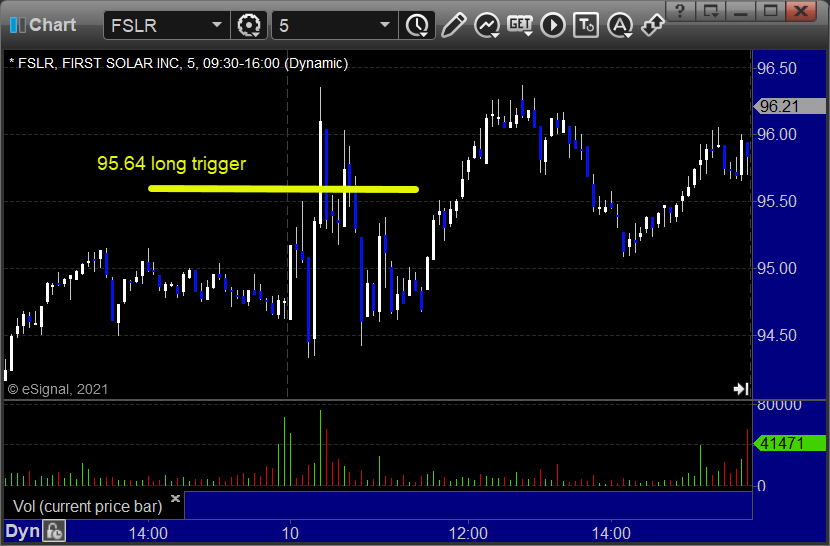
Task: Open the time template clock icon
Action: pyautogui.click(x=417, y=25)
